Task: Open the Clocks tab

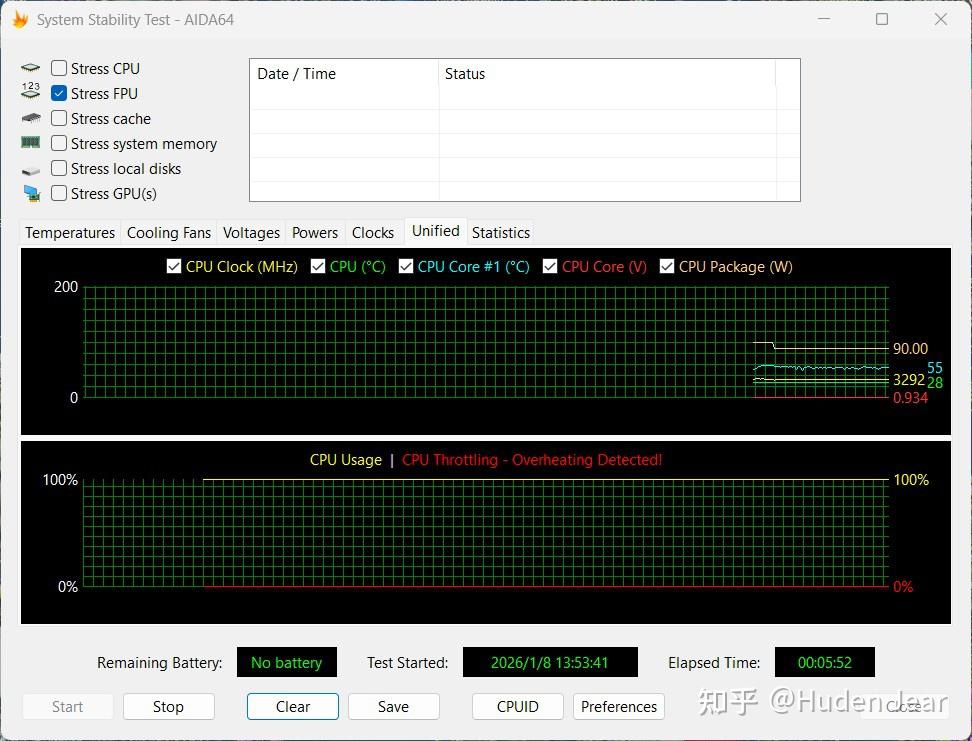Action: (373, 233)
